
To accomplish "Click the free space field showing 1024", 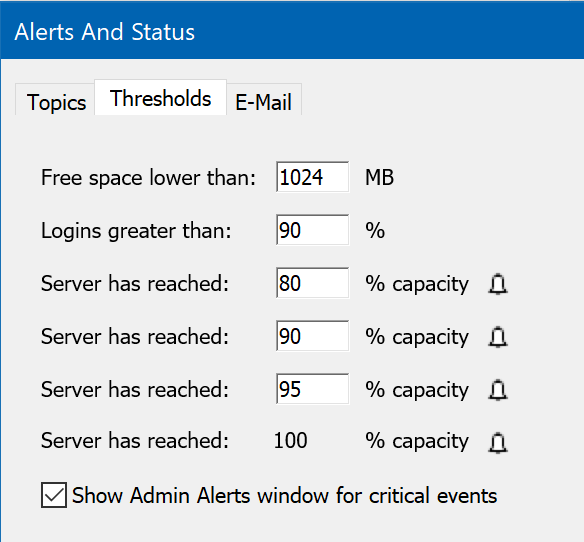I will (312, 177).
